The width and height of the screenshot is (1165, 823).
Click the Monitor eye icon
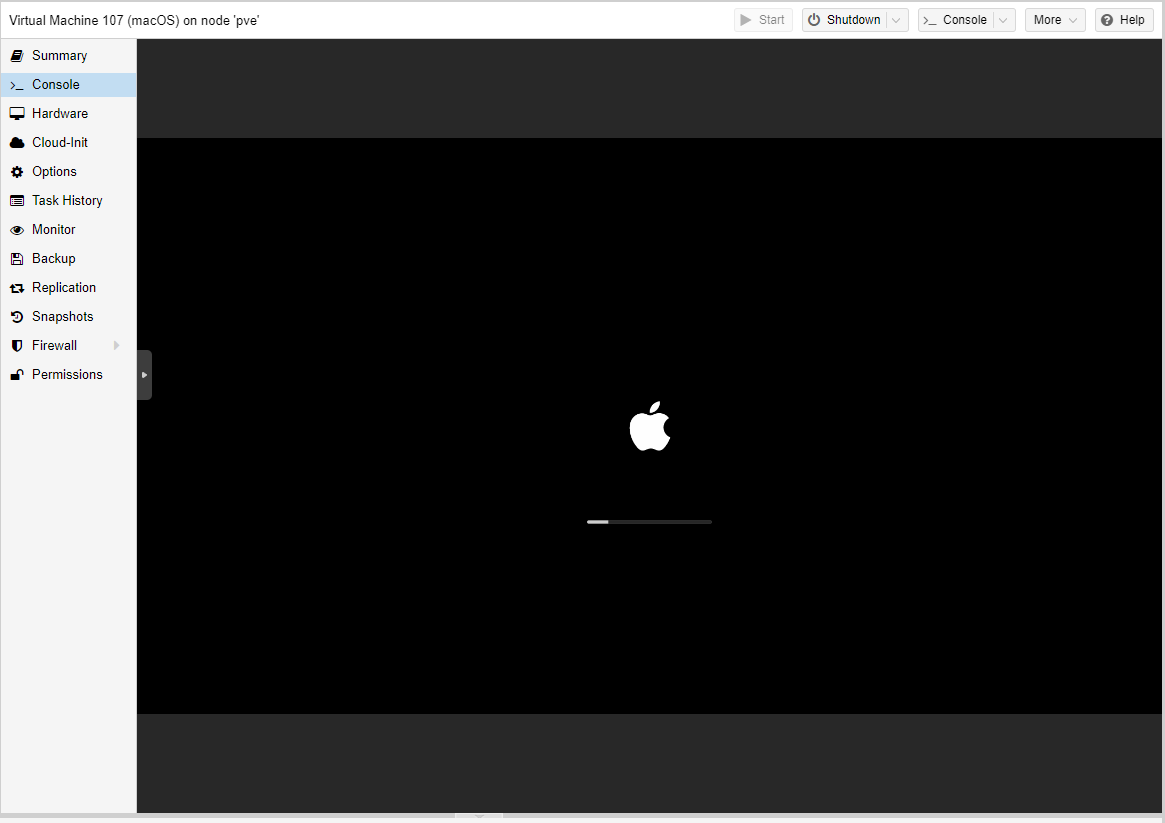[16, 230]
